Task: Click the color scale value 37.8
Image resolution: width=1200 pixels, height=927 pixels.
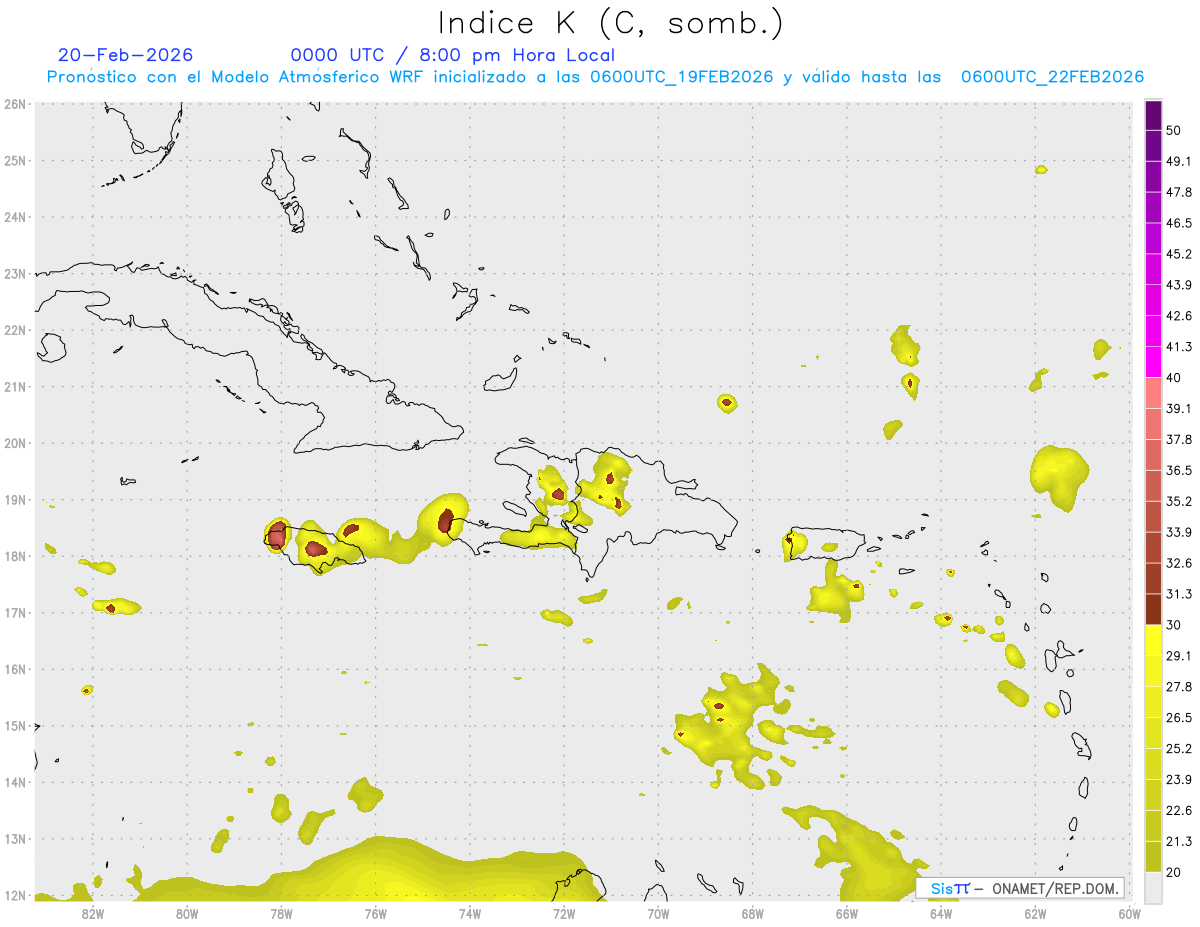Action: (x=1178, y=440)
